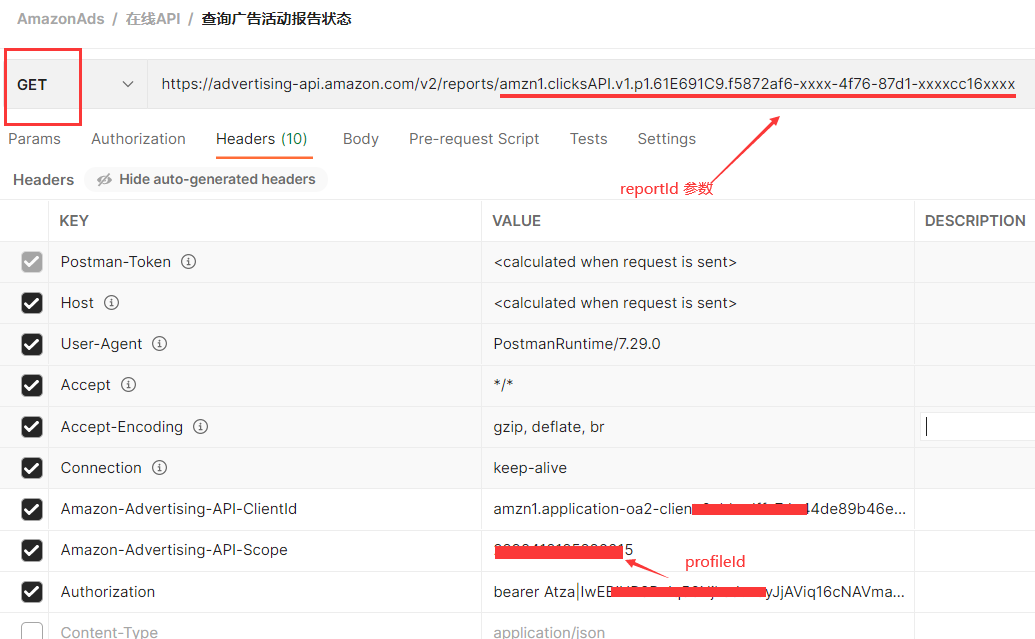Click the Connection key name
Image resolution: width=1035 pixels, height=639 pixels.
click(x=101, y=467)
